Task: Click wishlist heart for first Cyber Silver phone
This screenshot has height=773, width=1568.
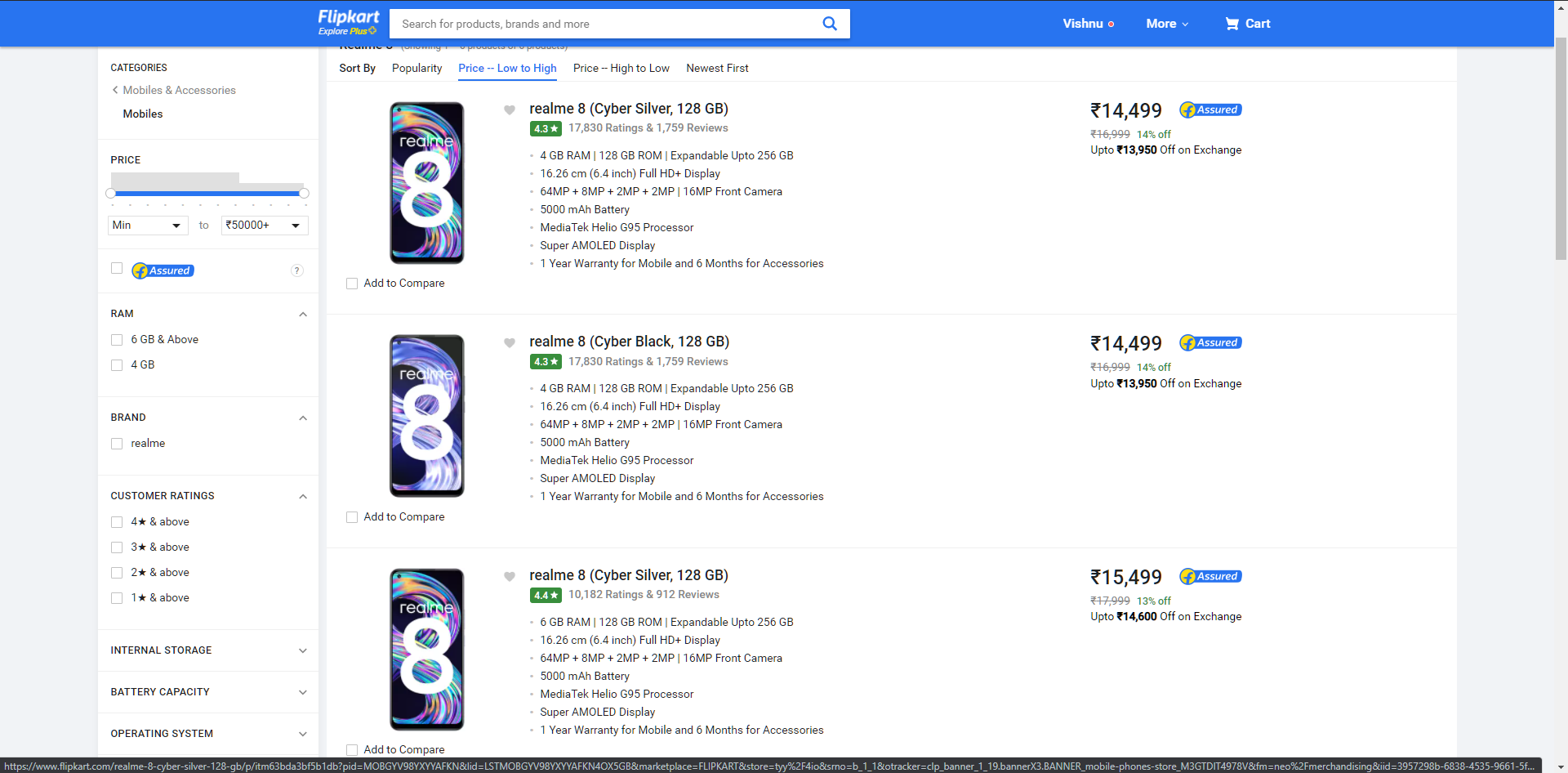Action: point(510,110)
